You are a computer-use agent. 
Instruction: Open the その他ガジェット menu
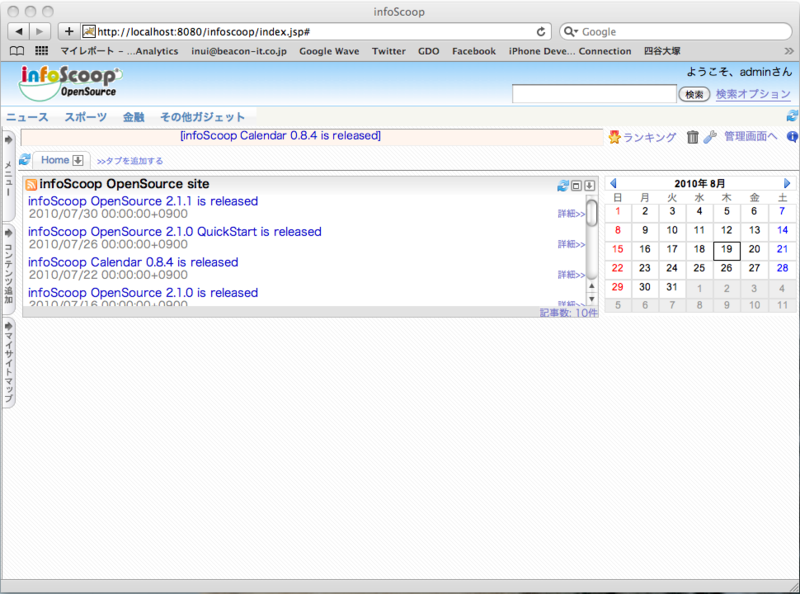pos(203,117)
